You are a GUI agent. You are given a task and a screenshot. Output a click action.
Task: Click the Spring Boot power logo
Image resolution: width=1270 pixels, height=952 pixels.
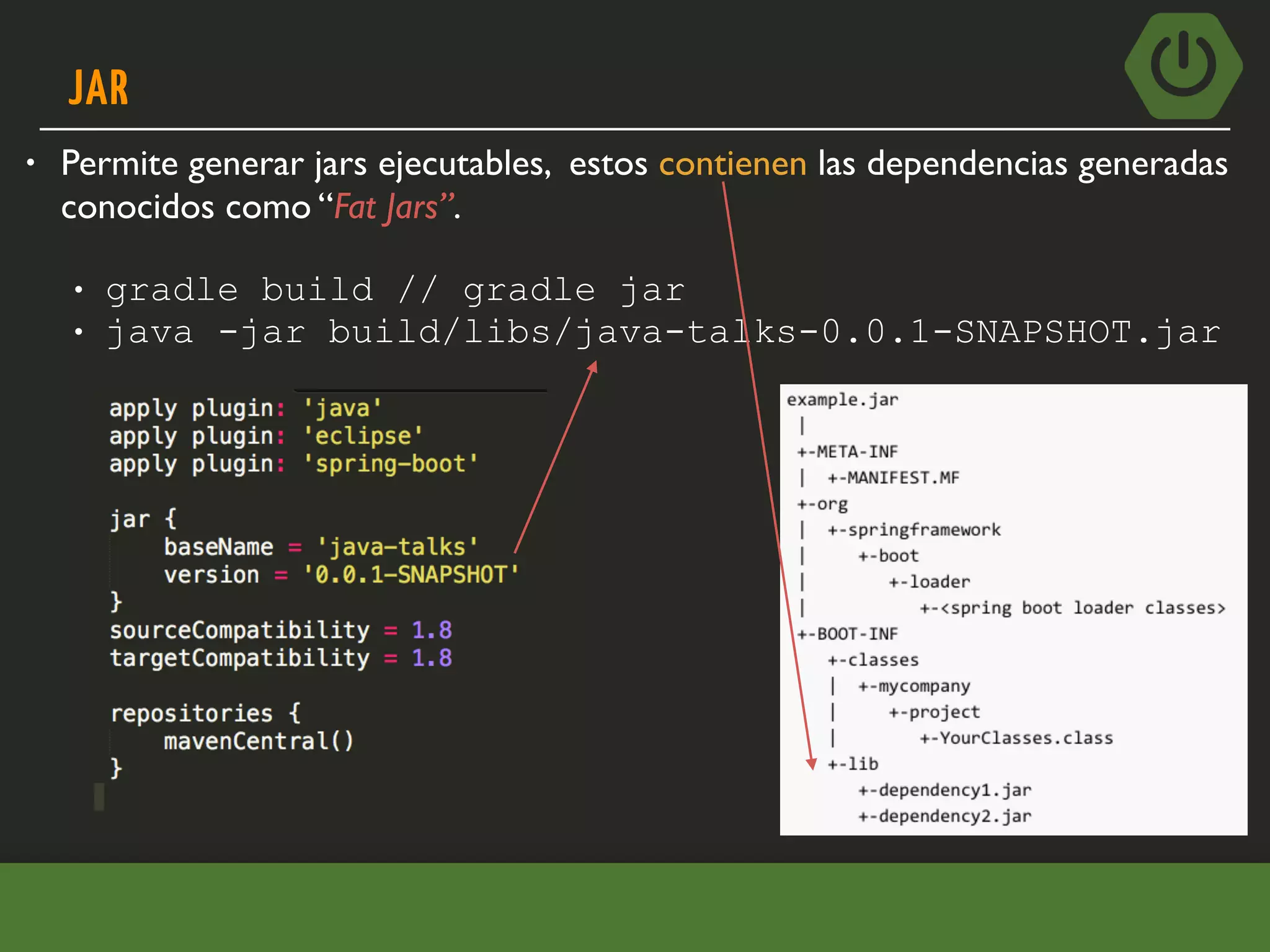coord(1183,66)
